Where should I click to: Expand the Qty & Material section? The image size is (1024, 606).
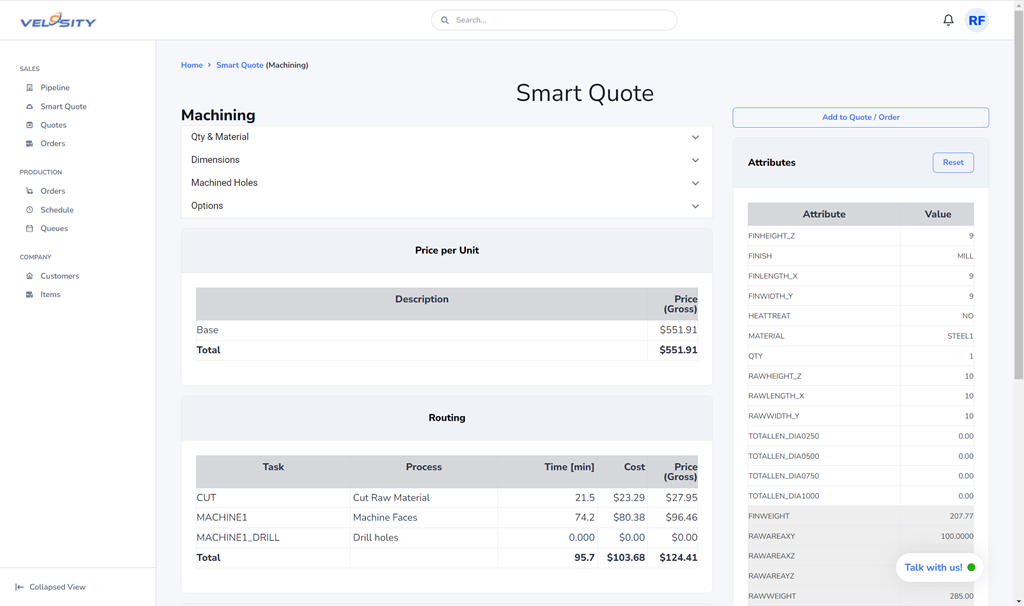445,137
